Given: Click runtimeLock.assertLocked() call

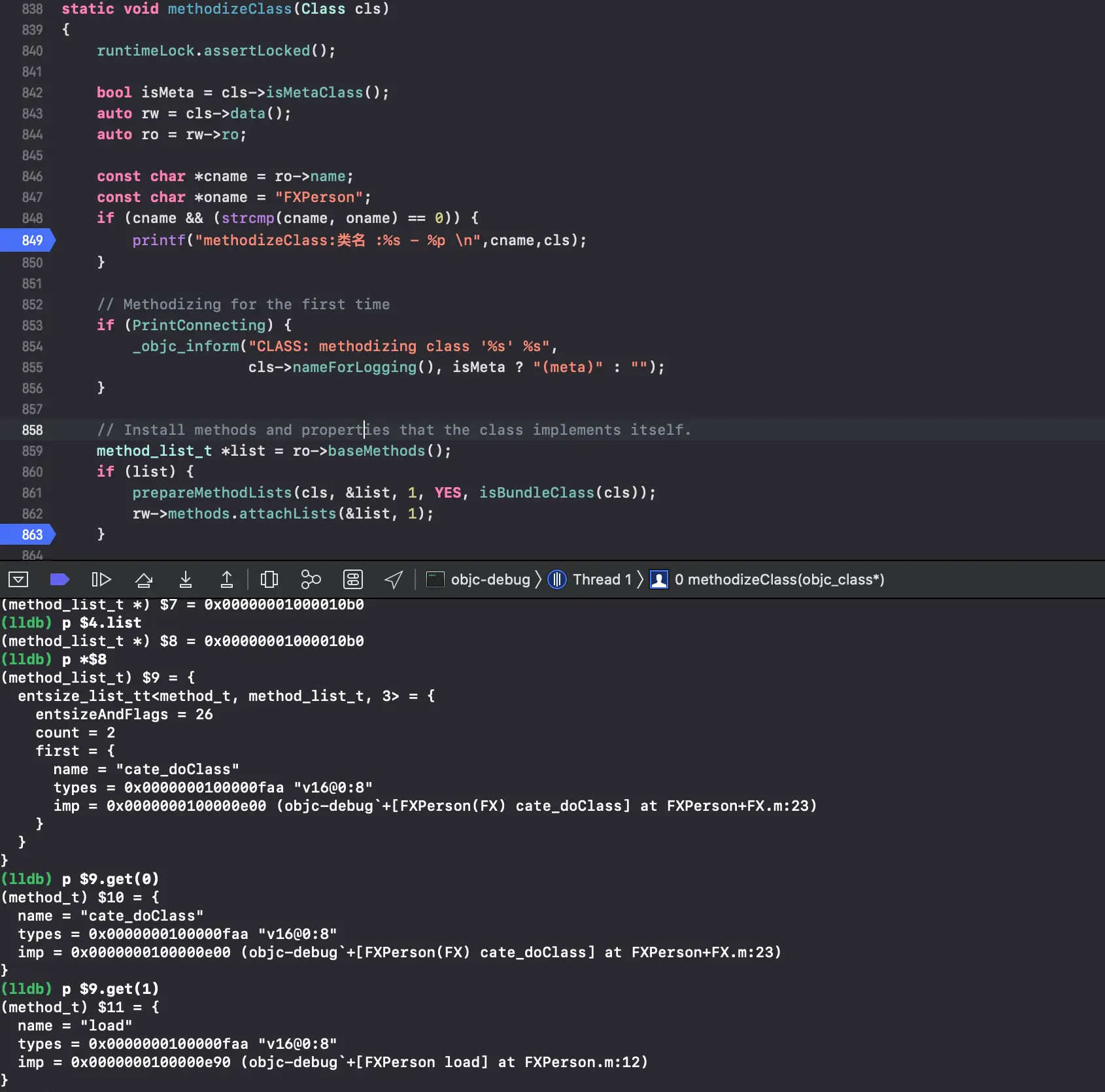Looking at the screenshot, I should point(216,50).
